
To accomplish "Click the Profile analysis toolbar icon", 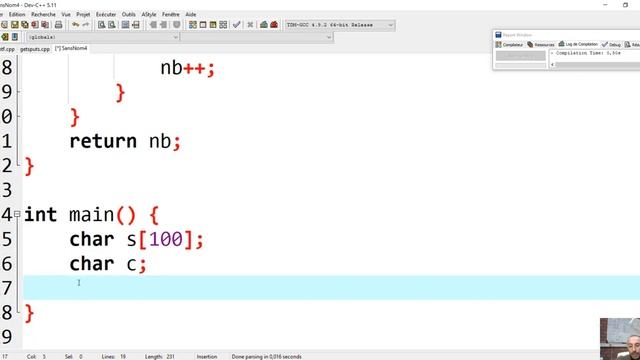I will click(x=264, y=25).
